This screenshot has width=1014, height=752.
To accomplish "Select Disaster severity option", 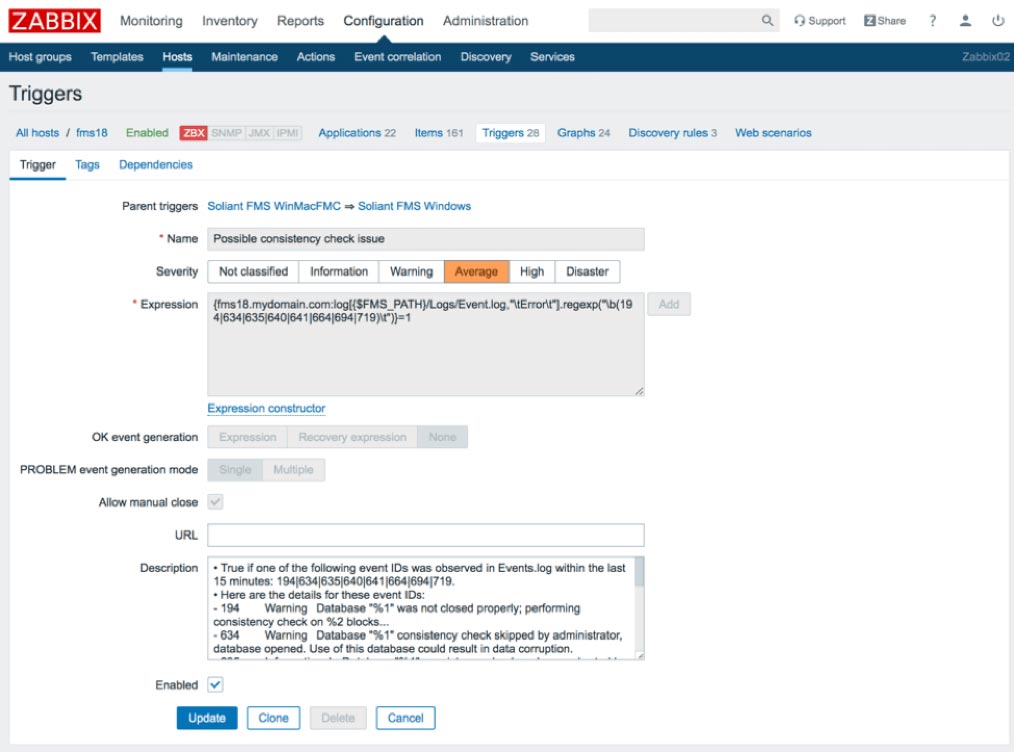I will coord(587,272).
